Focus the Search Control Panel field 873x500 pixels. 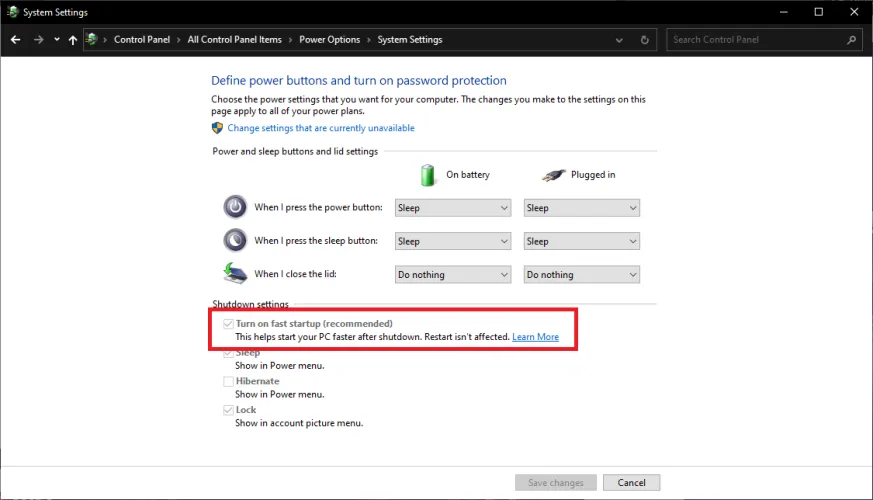pyautogui.click(x=755, y=40)
